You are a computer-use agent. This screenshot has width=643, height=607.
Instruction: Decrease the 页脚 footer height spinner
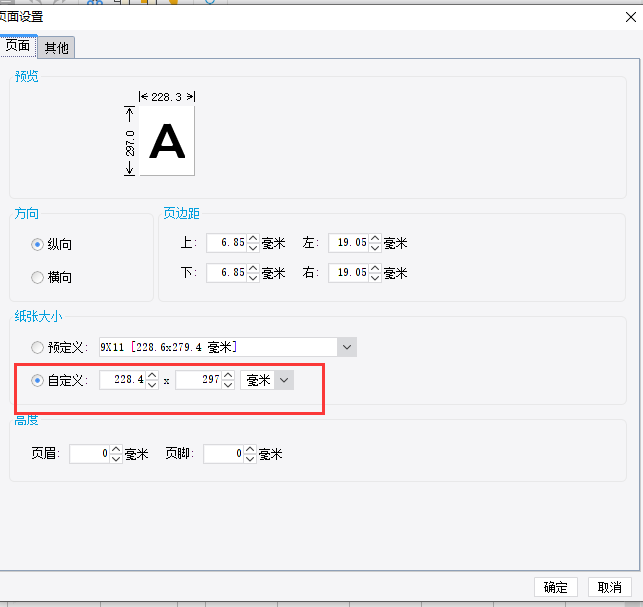[x=250, y=459]
